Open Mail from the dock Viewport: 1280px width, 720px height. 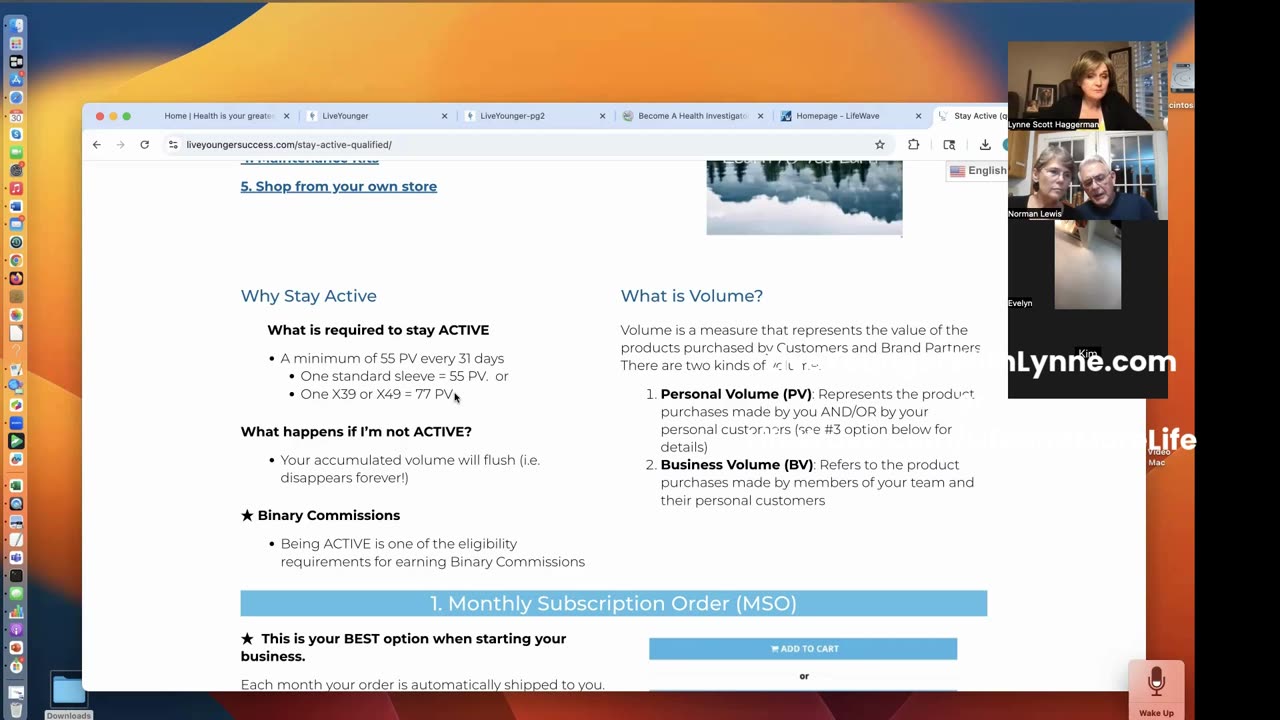point(16,224)
